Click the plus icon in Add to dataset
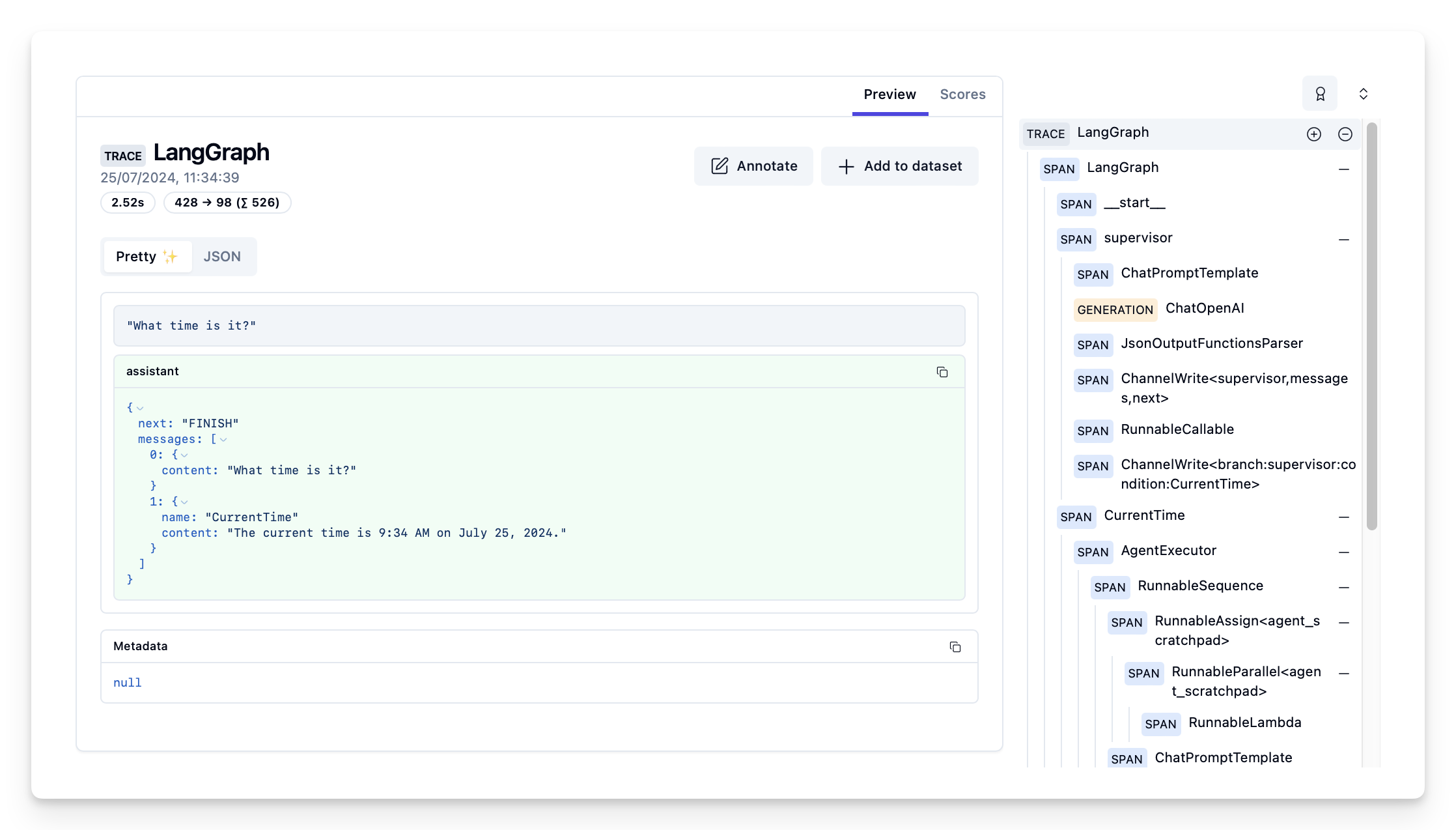The height and width of the screenshot is (830, 1456). (846, 167)
